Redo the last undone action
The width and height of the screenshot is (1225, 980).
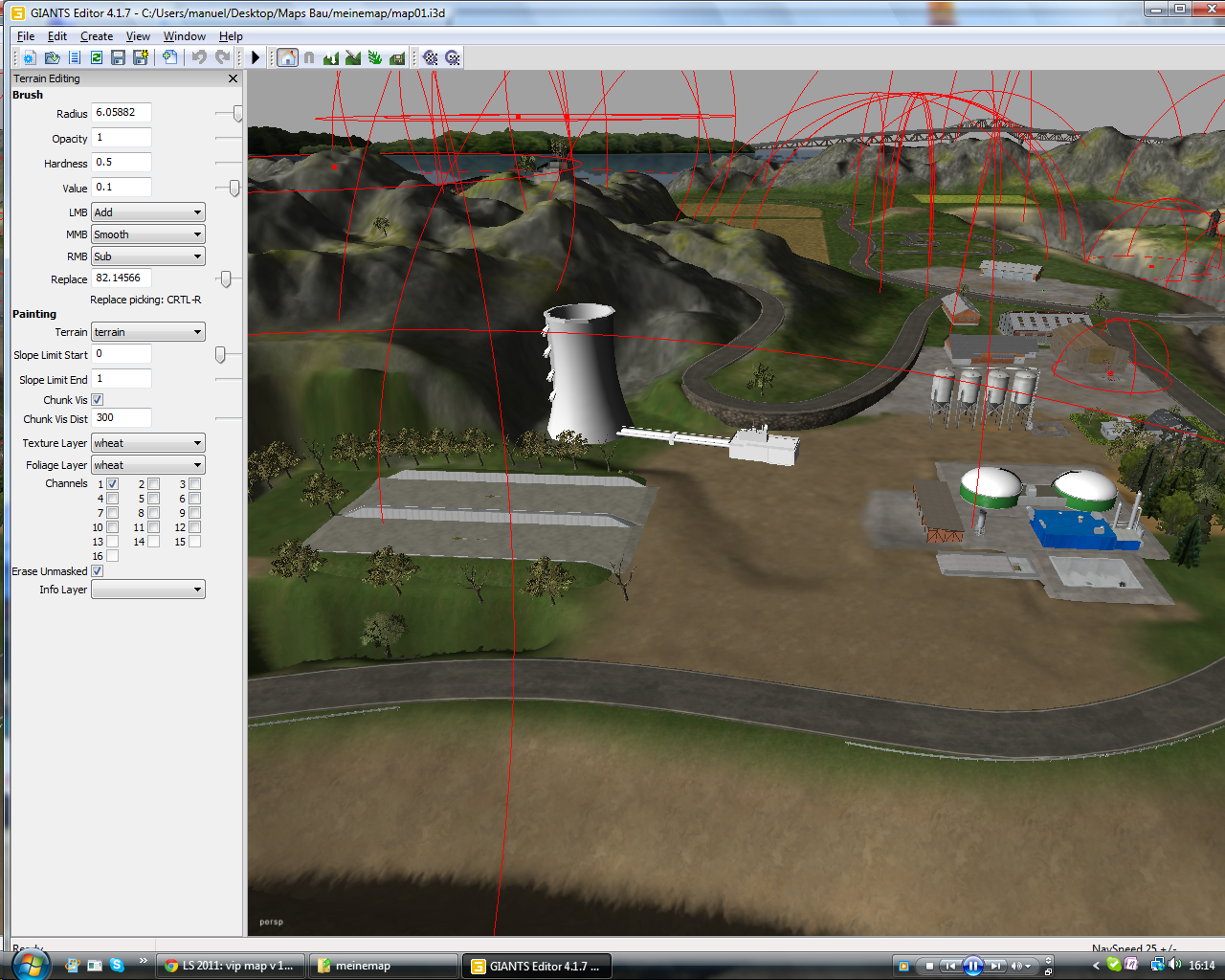point(222,58)
